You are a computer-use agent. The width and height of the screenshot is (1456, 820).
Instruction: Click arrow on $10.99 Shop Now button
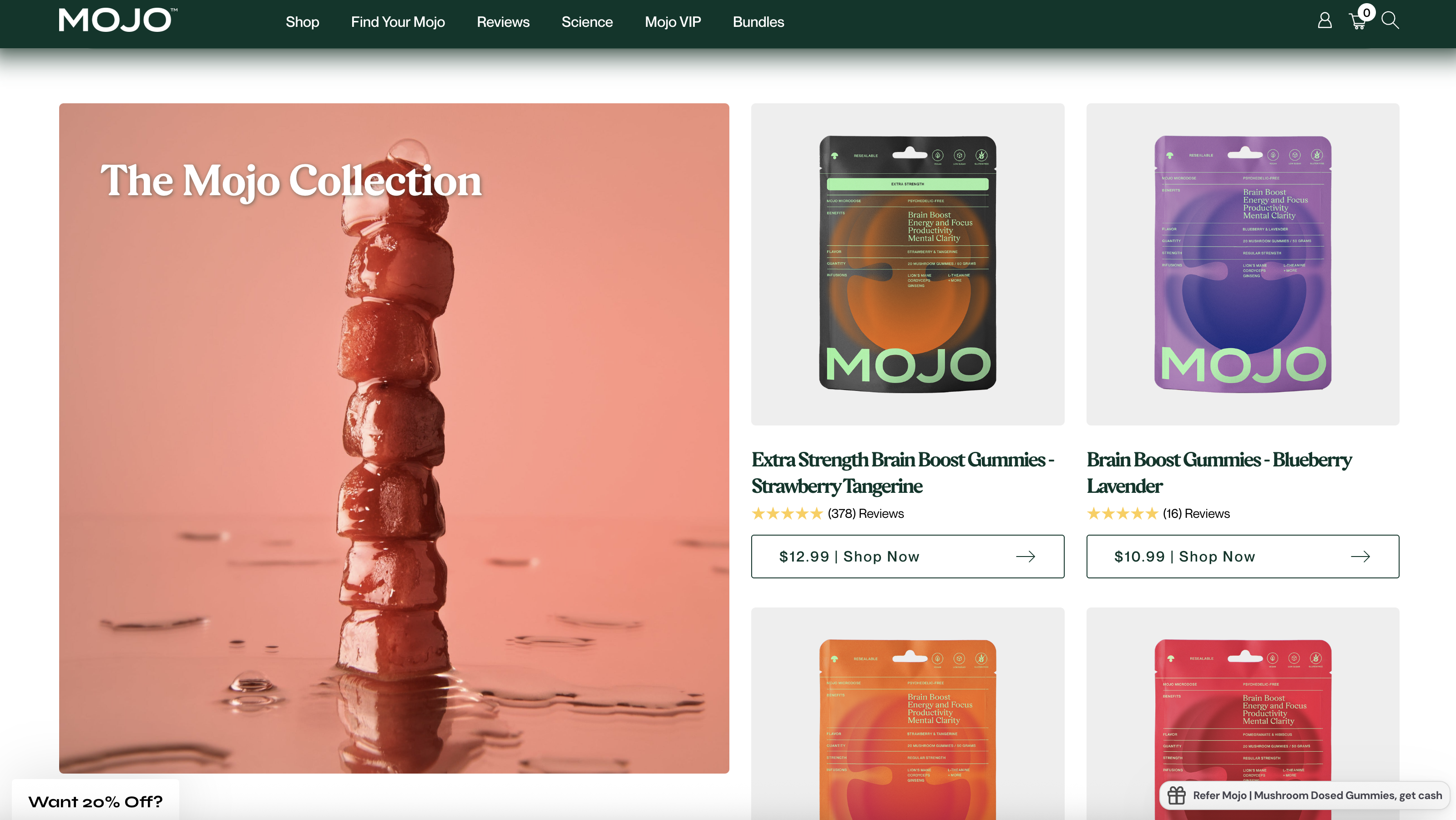pos(1360,557)
